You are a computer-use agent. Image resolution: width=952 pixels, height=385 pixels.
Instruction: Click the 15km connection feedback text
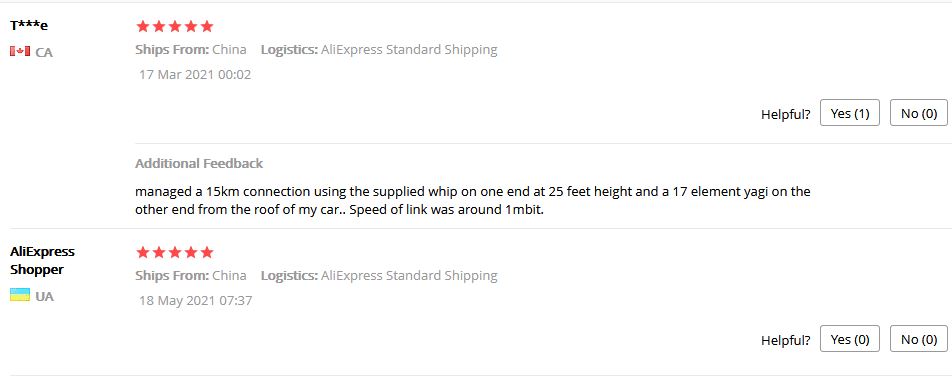472,201
